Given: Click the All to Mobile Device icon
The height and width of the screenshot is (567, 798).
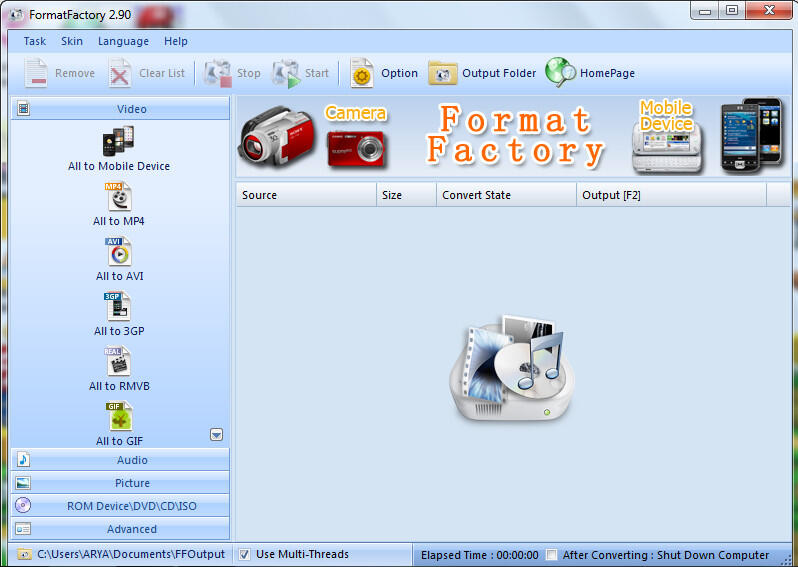Looking at the screenshot, I should click(x=118, y=141).
